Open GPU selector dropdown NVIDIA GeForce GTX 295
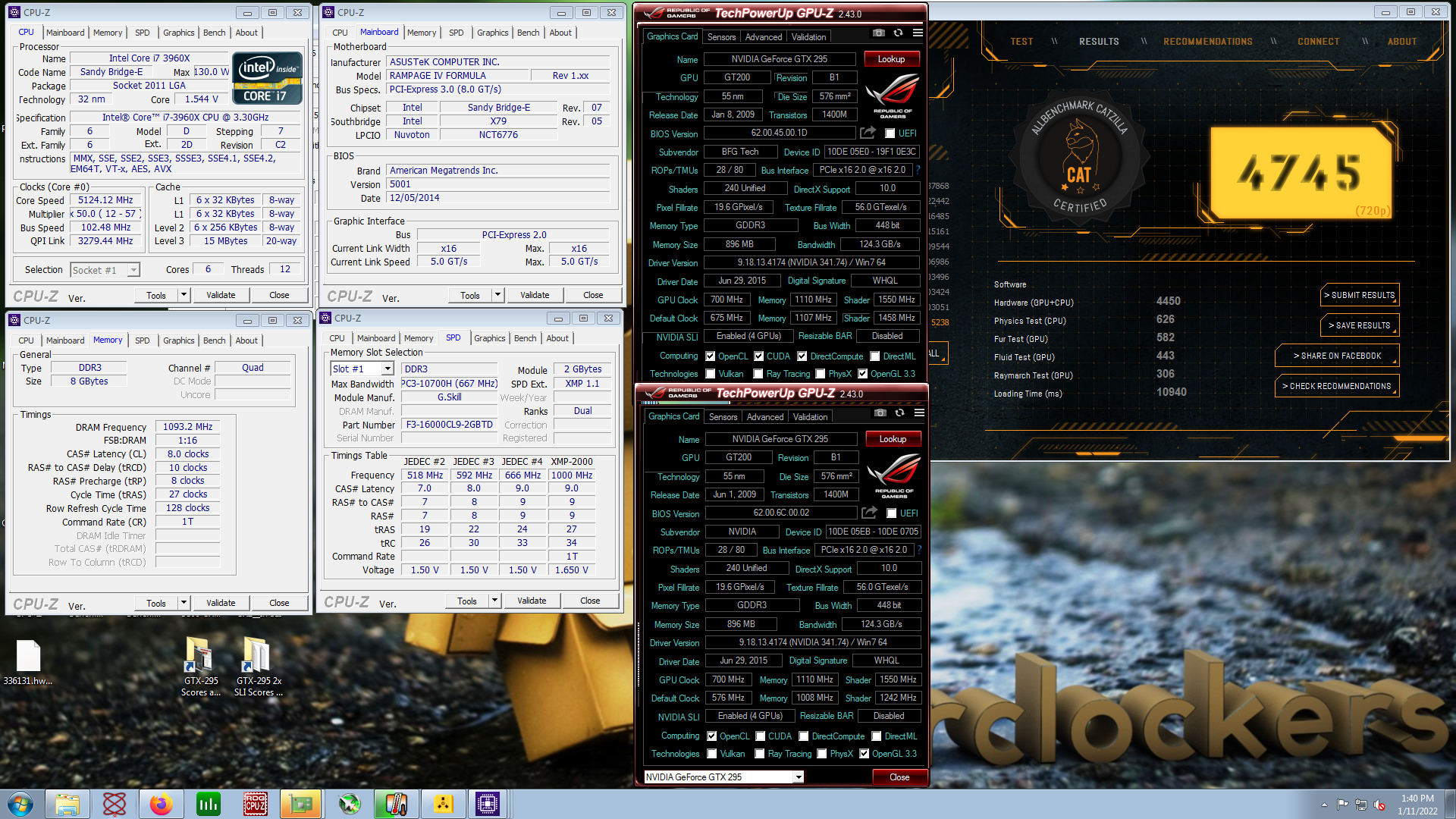 coord(723,777)
